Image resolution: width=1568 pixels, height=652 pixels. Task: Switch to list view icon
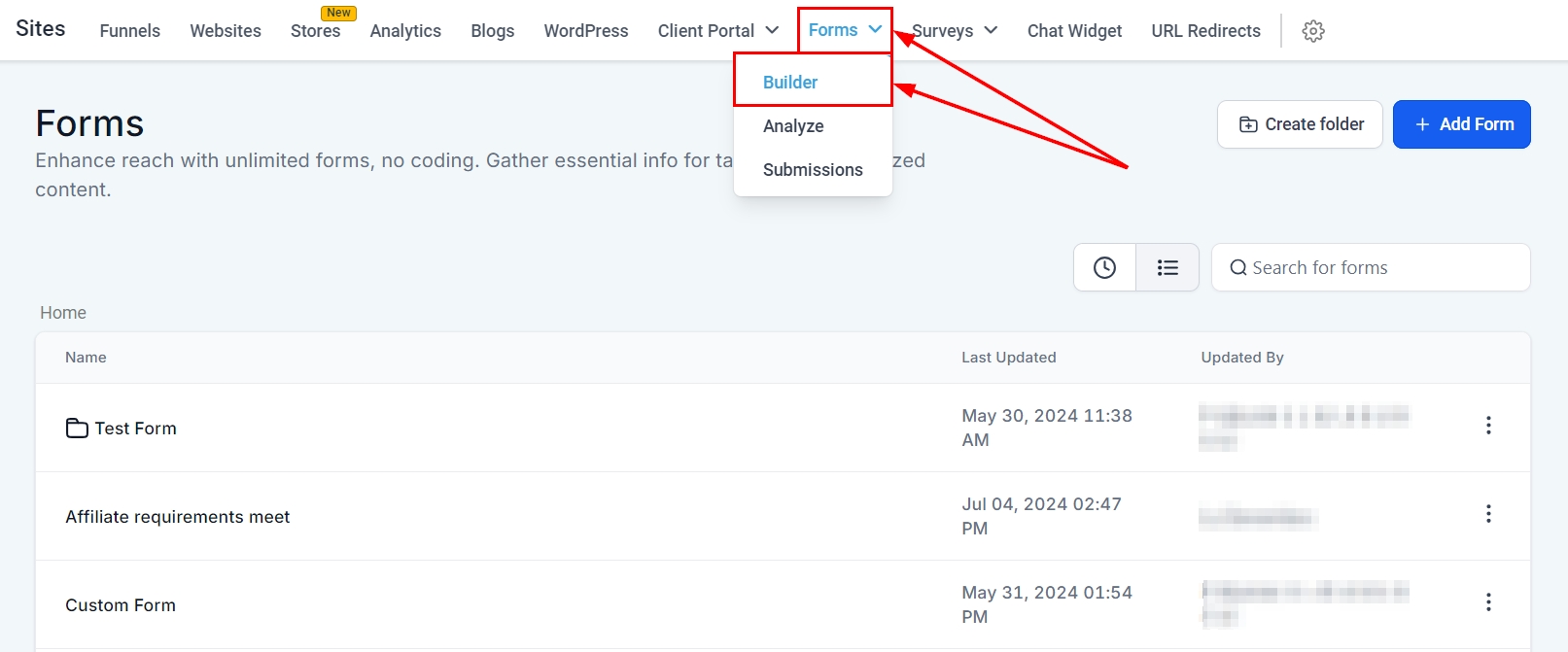[1167, 268]
